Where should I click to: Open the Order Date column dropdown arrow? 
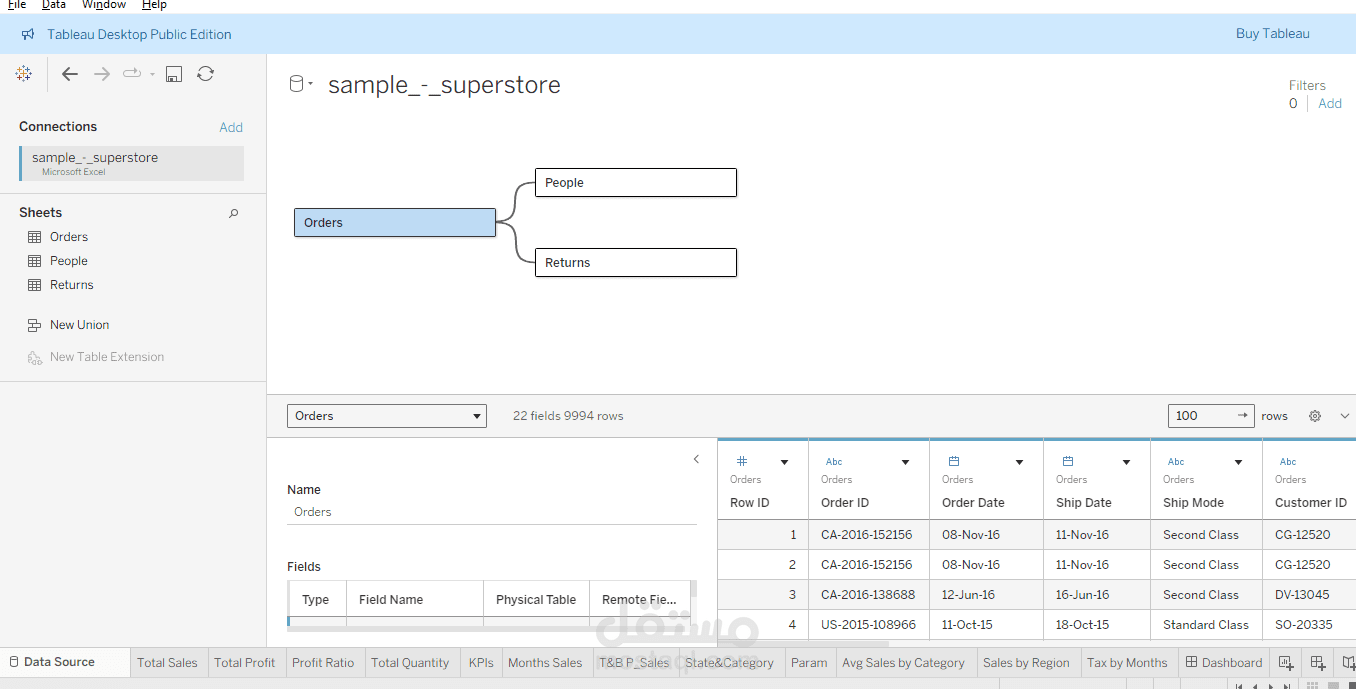(x=1020, y=462)
